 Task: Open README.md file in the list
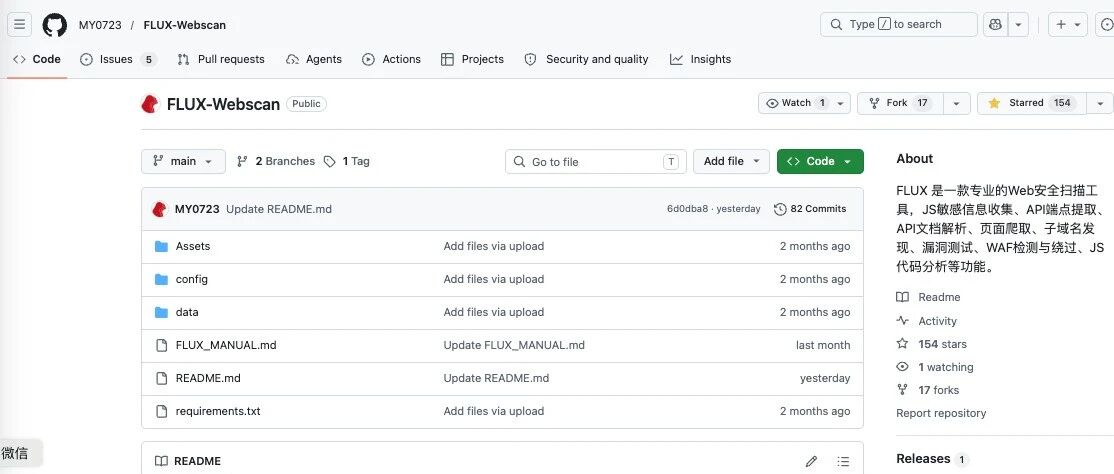[208, 378]
